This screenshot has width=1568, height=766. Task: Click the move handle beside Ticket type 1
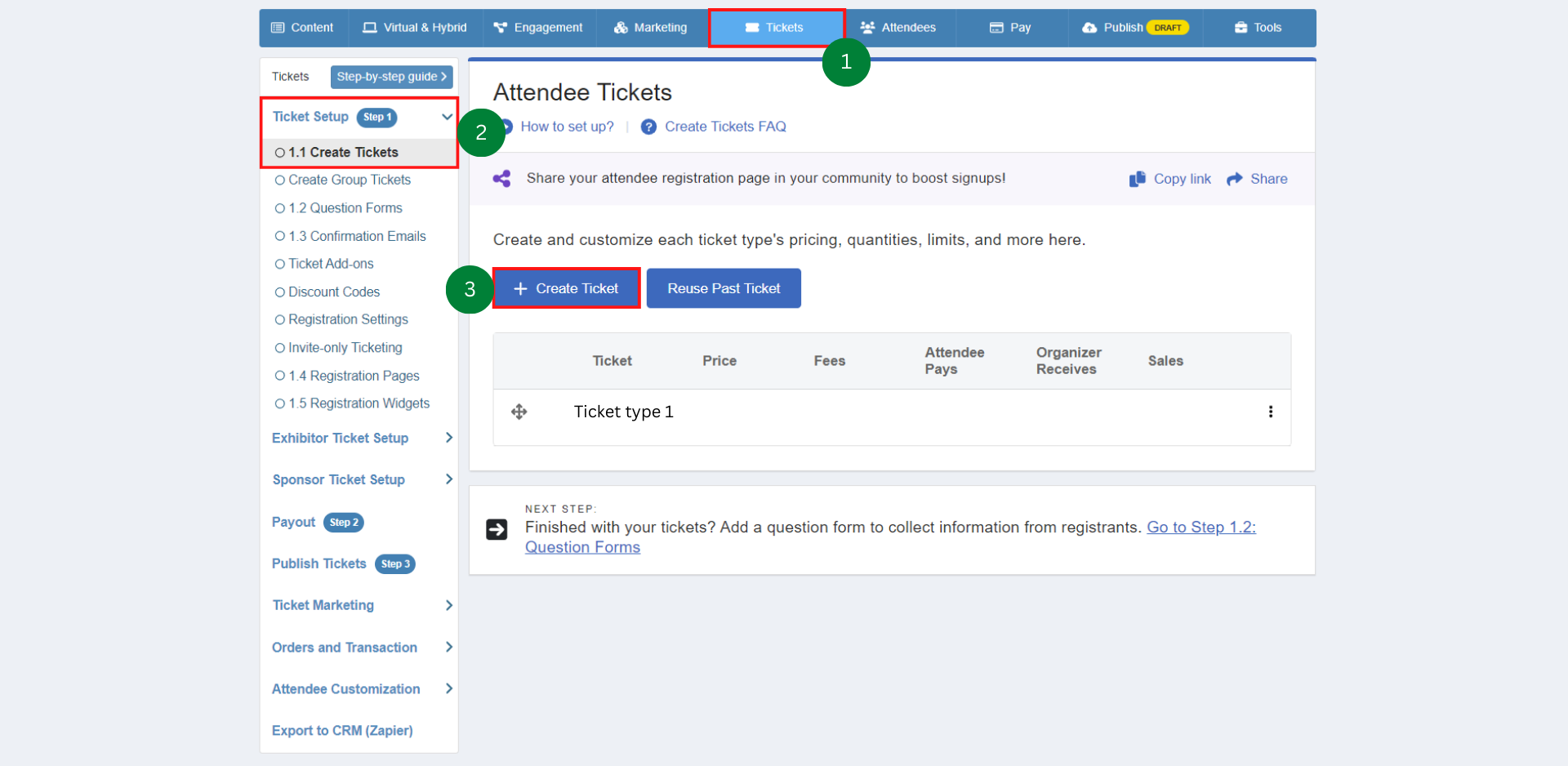pos(519,412)
